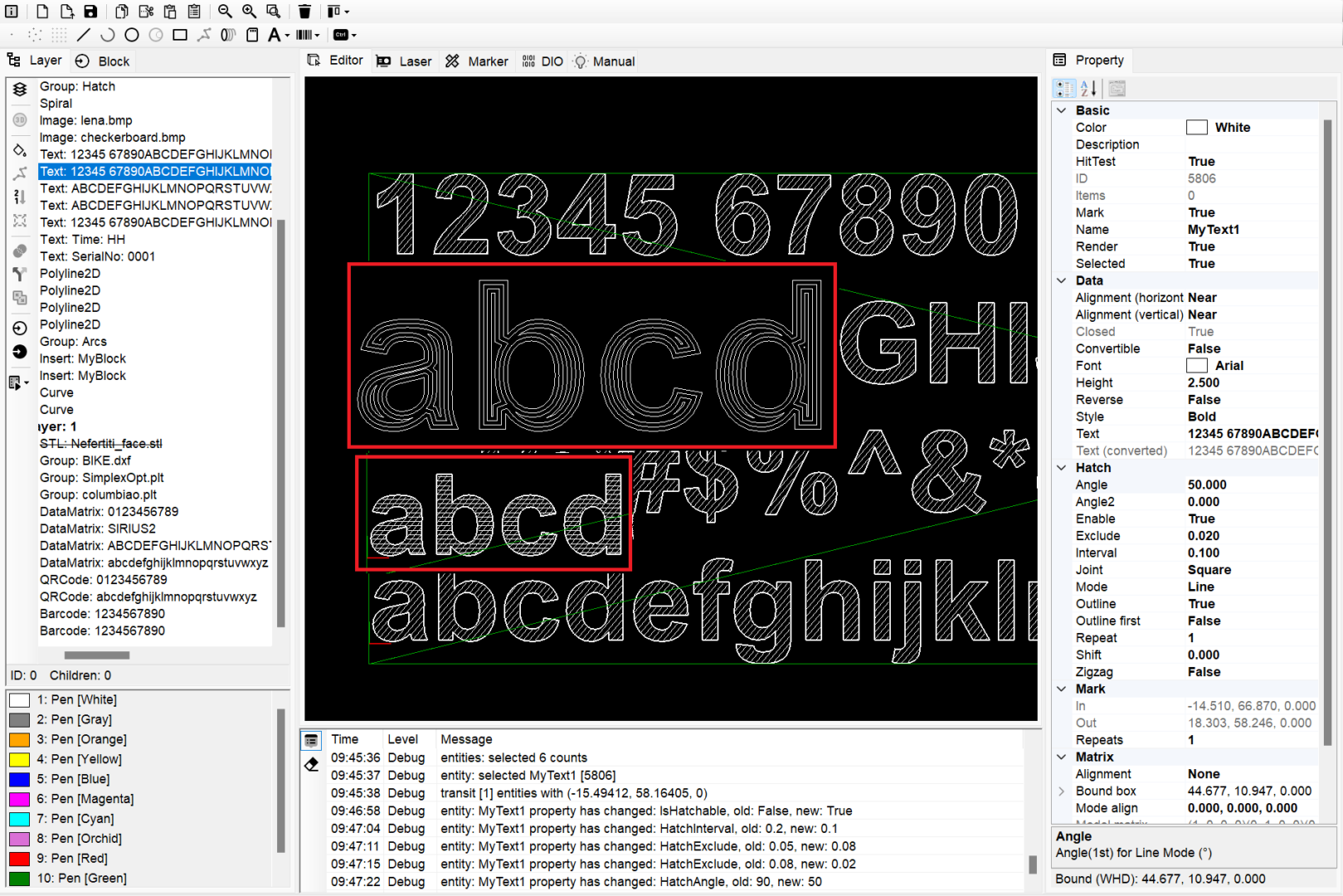
Task: Click the hatch paint bucket icon
Action: [20, 150]
